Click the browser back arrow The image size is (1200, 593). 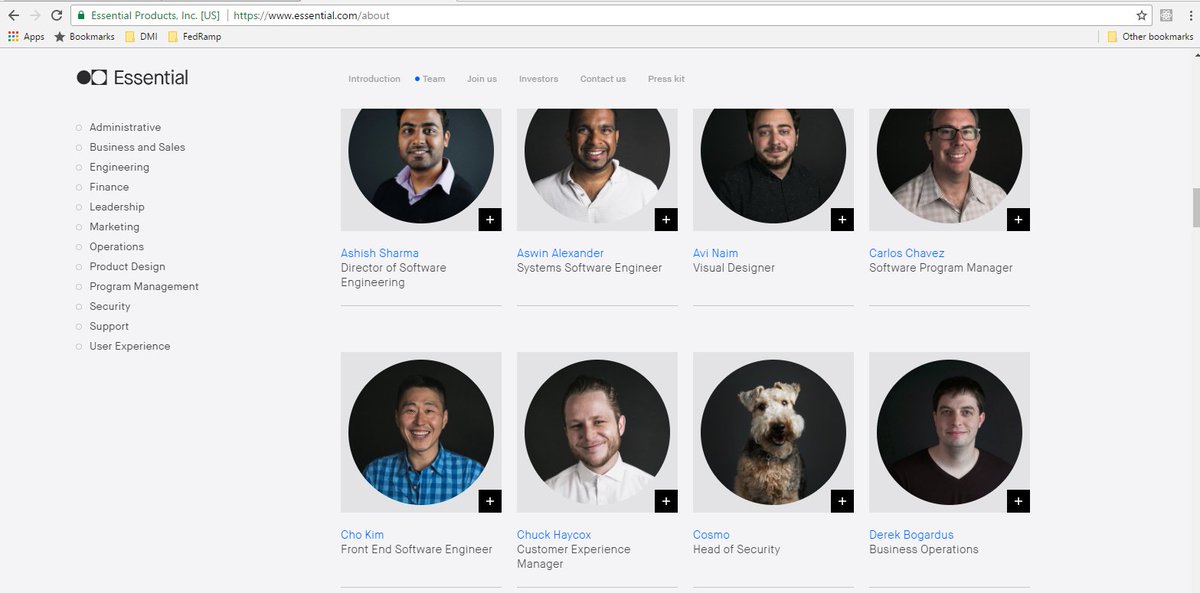coord(13,16)
